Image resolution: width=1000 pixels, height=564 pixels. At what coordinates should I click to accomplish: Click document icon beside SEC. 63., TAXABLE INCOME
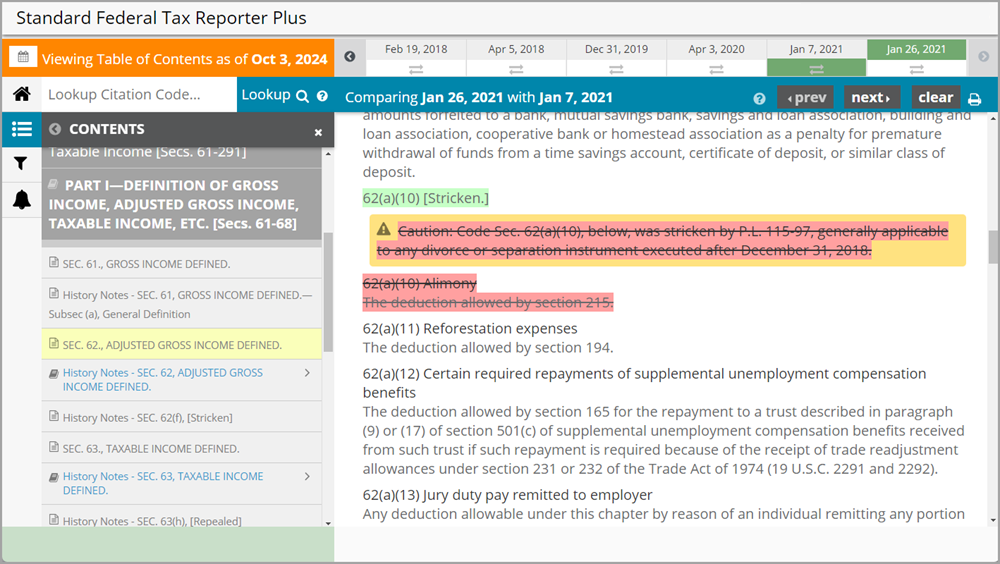(x=54, y=447)
